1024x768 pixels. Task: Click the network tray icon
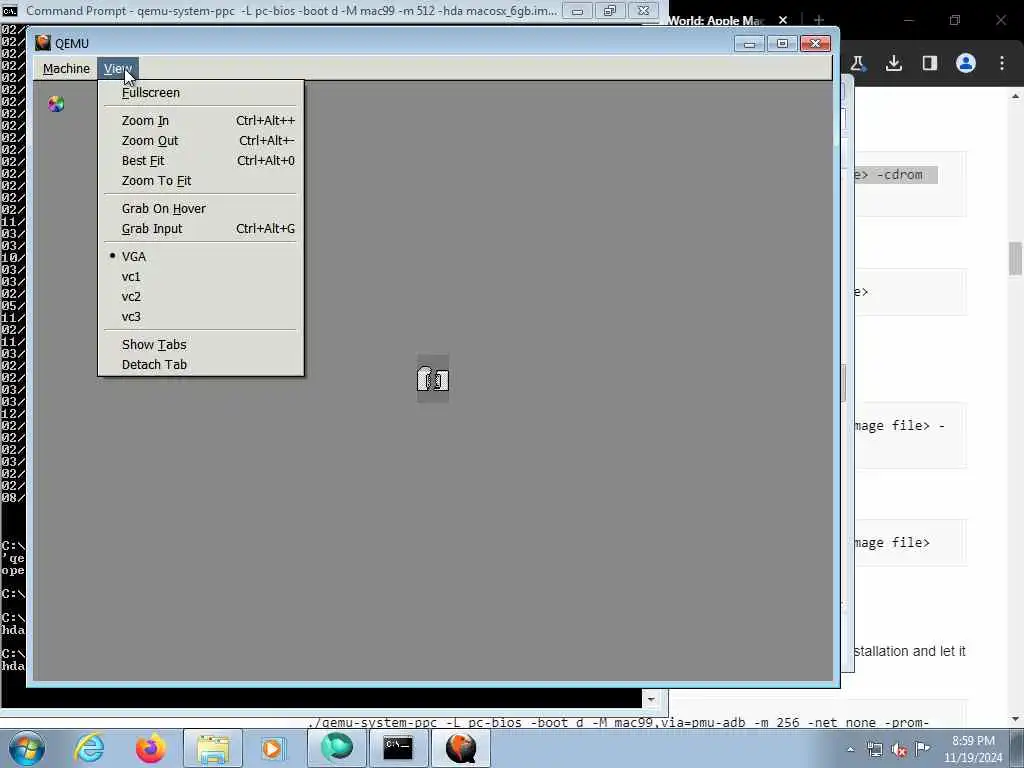coord(874,750)
